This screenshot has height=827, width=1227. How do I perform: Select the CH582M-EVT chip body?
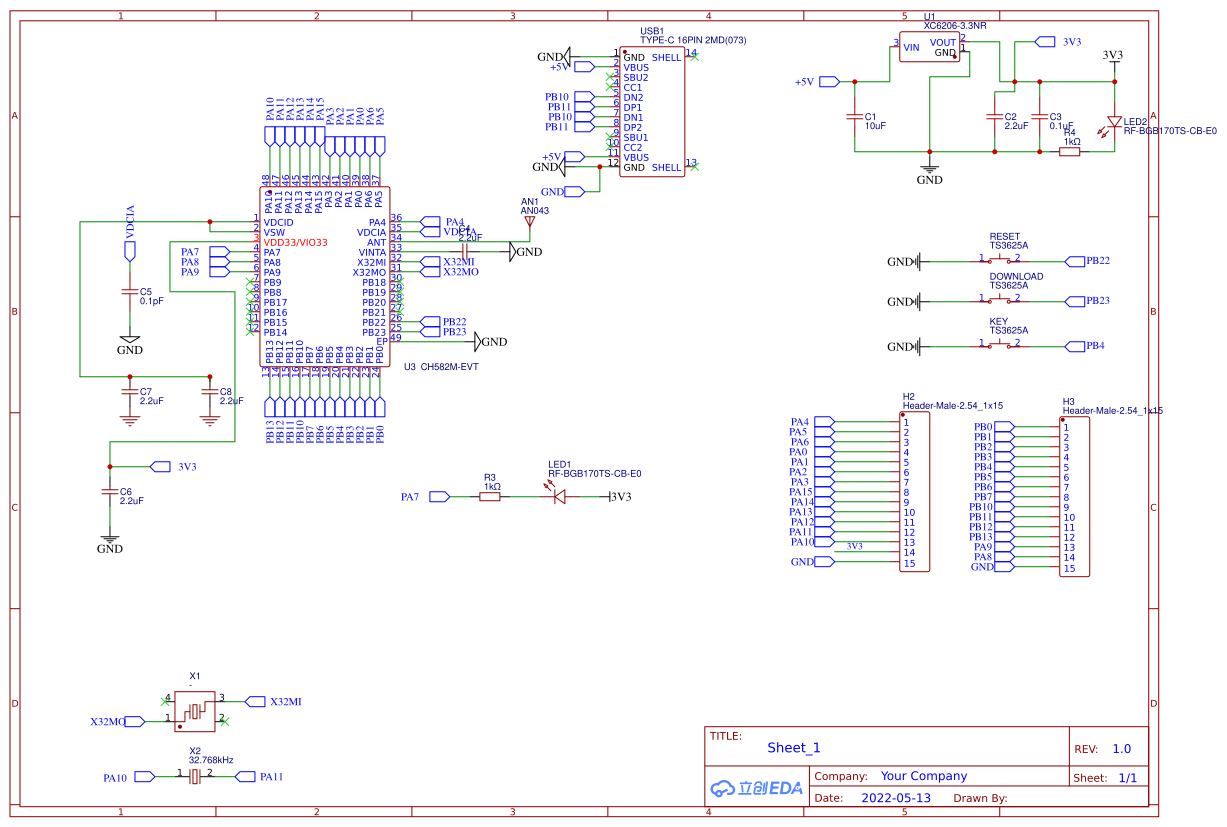[x=325, y=277]
